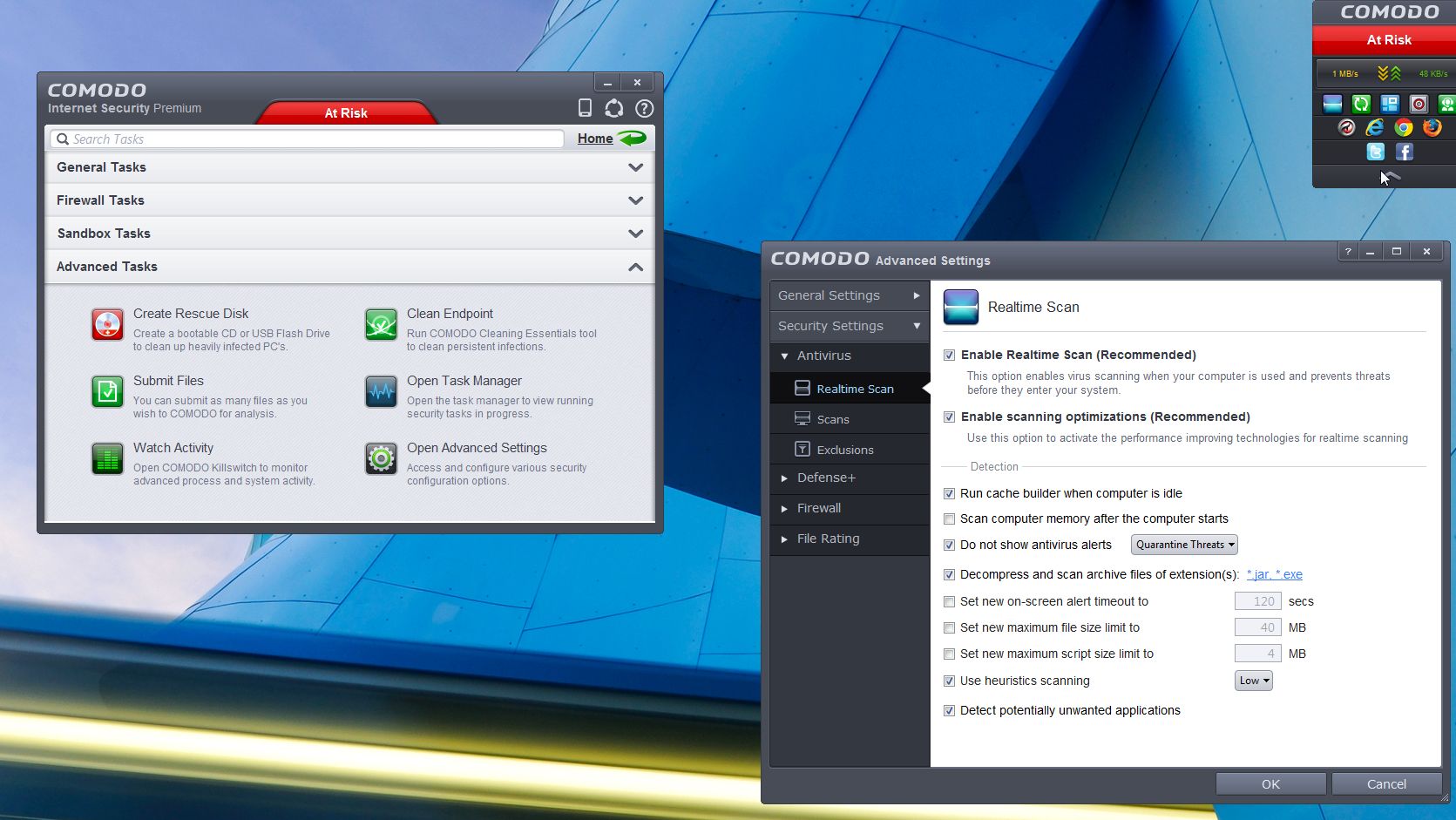The height and width of the screenshot is (820, 1456).
Task: Open the Create Rescue Disk task
Action: [x=191, y=314]
